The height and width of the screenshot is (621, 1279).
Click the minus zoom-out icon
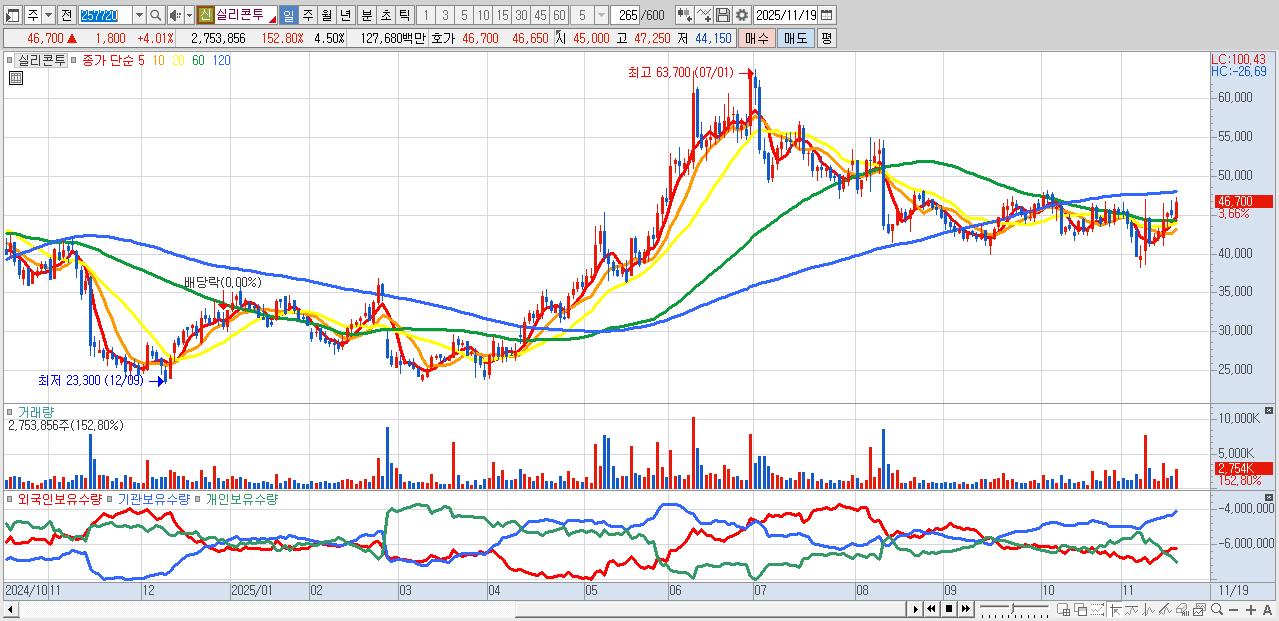point(1233,610)
